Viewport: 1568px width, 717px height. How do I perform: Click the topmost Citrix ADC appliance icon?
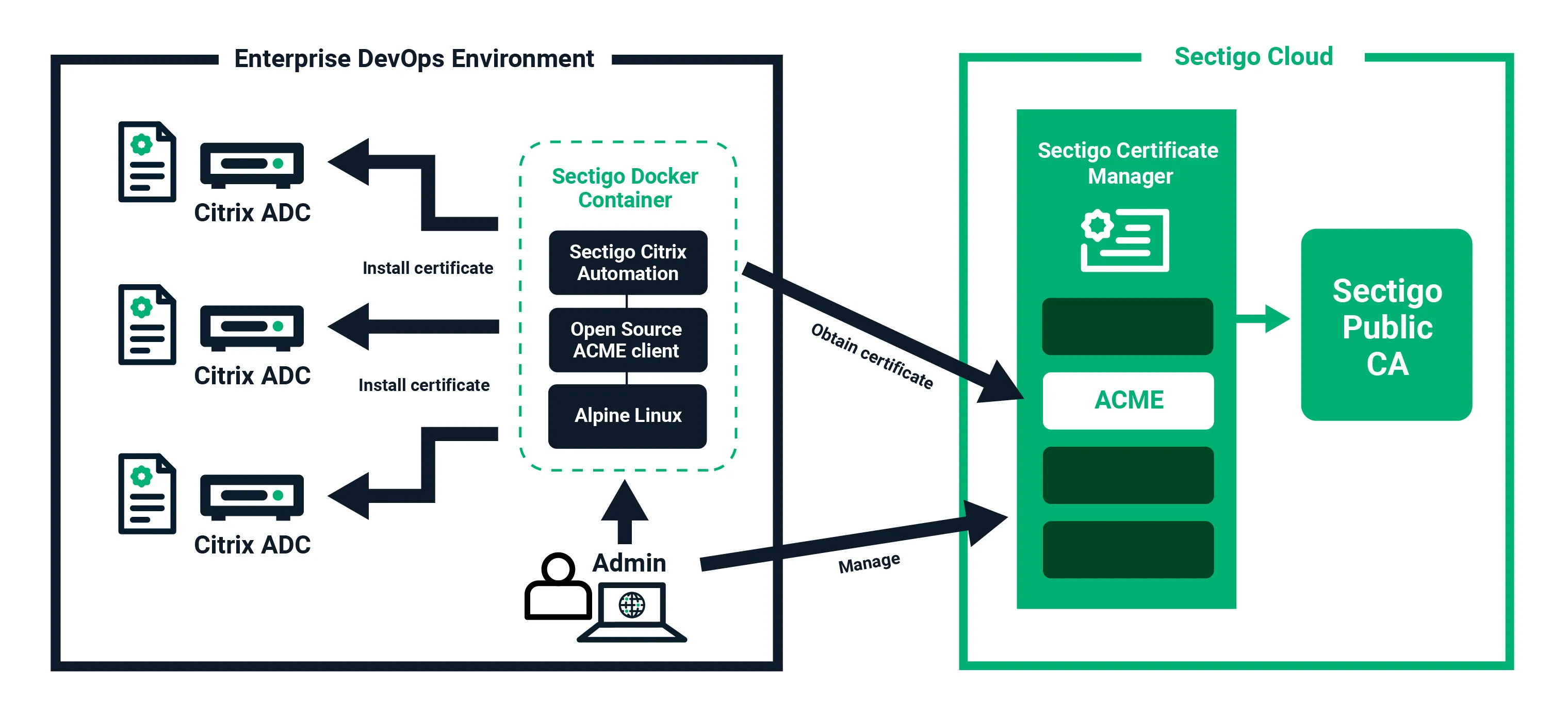(251, 165)
